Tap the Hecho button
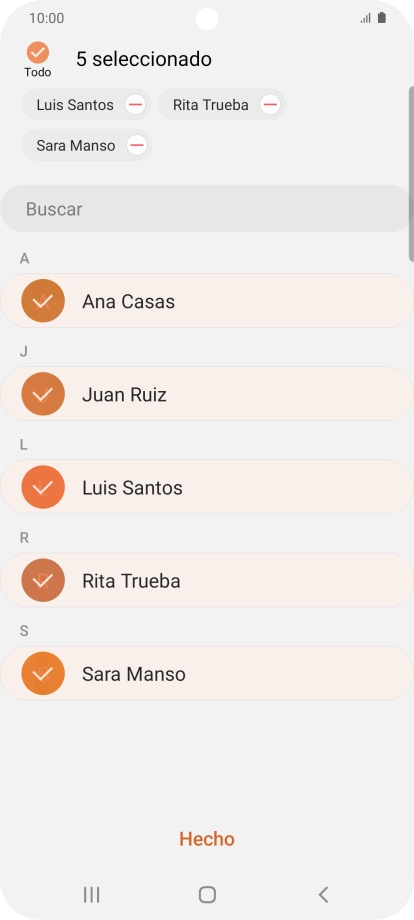The width and height of the screenshot is (414, 920). pyautogui.click(x=207, y=839)
